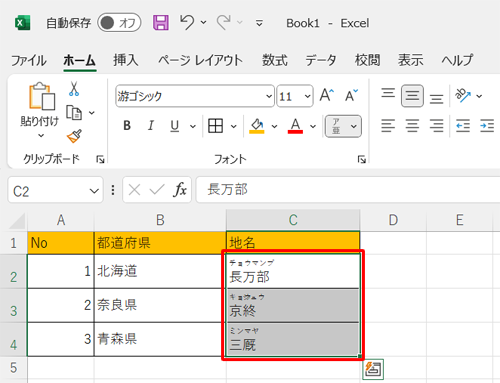This screenshot has width=500, height=383.
Task: Confirm entry with the checkmark
Action: click(157, 190)
